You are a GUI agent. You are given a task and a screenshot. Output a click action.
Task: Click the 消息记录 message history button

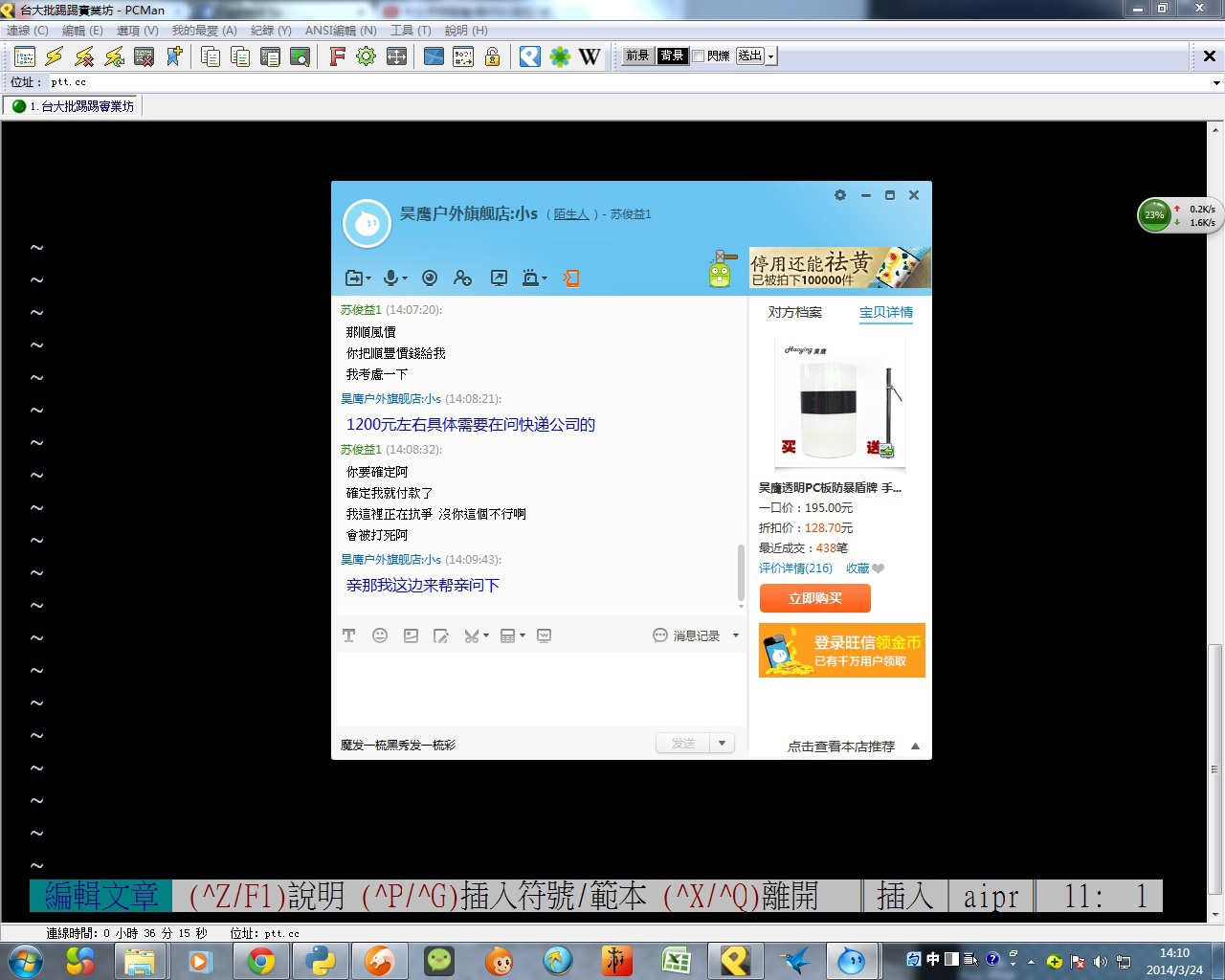click(x=687, y=635)
